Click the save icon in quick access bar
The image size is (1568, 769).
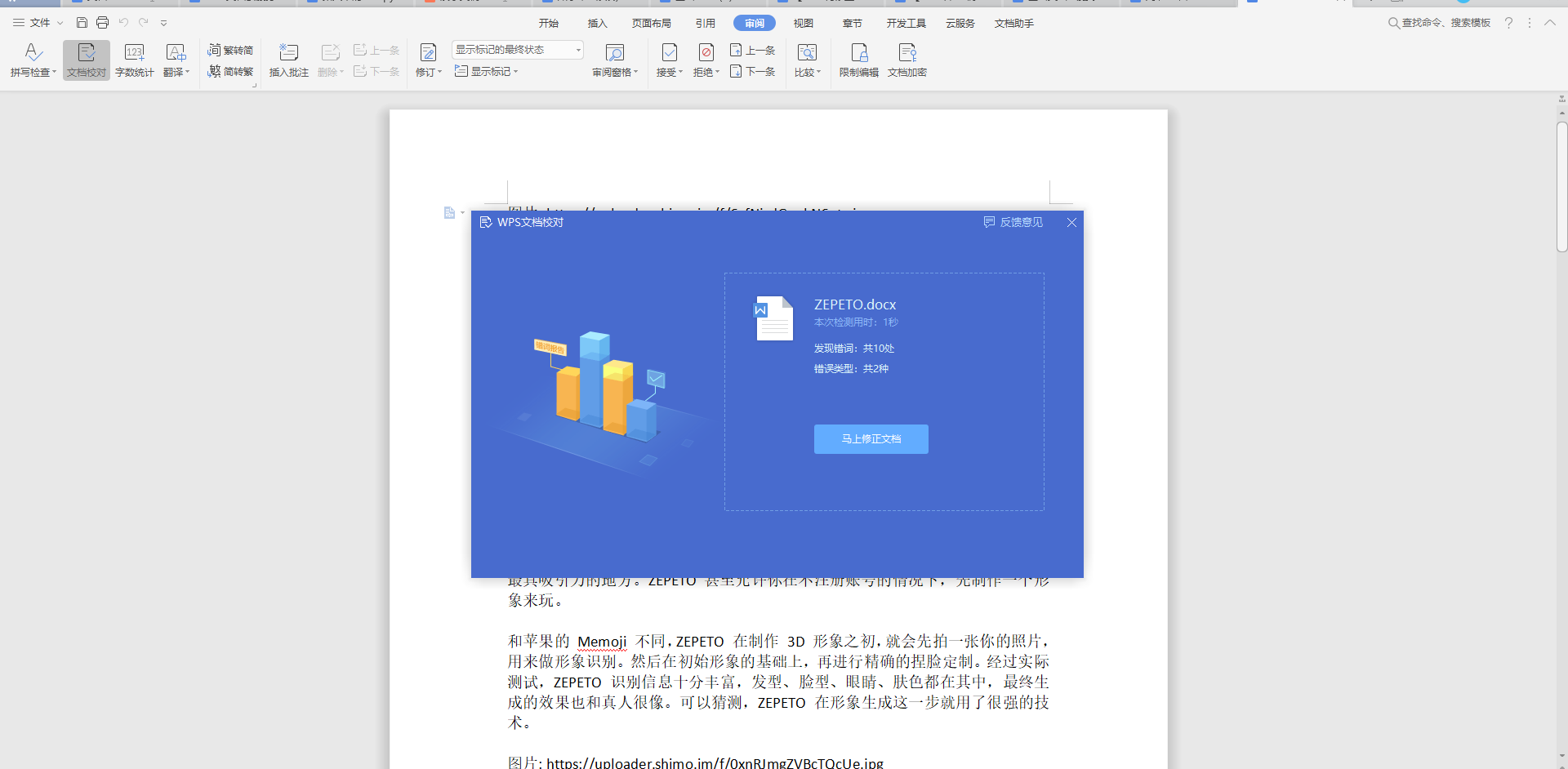[x=82, y=23]
